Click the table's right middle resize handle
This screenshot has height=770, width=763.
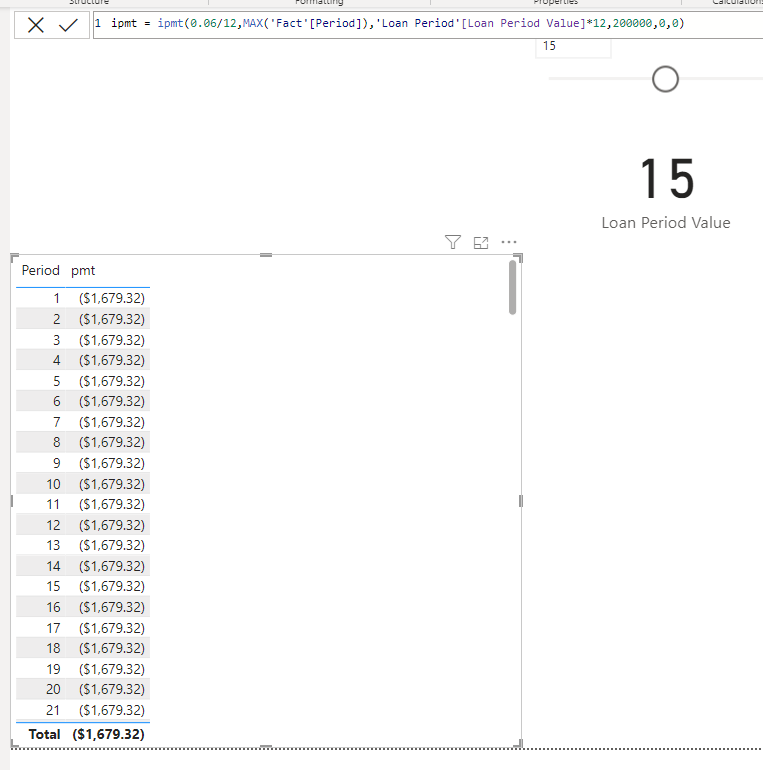[x=521, y=501]
